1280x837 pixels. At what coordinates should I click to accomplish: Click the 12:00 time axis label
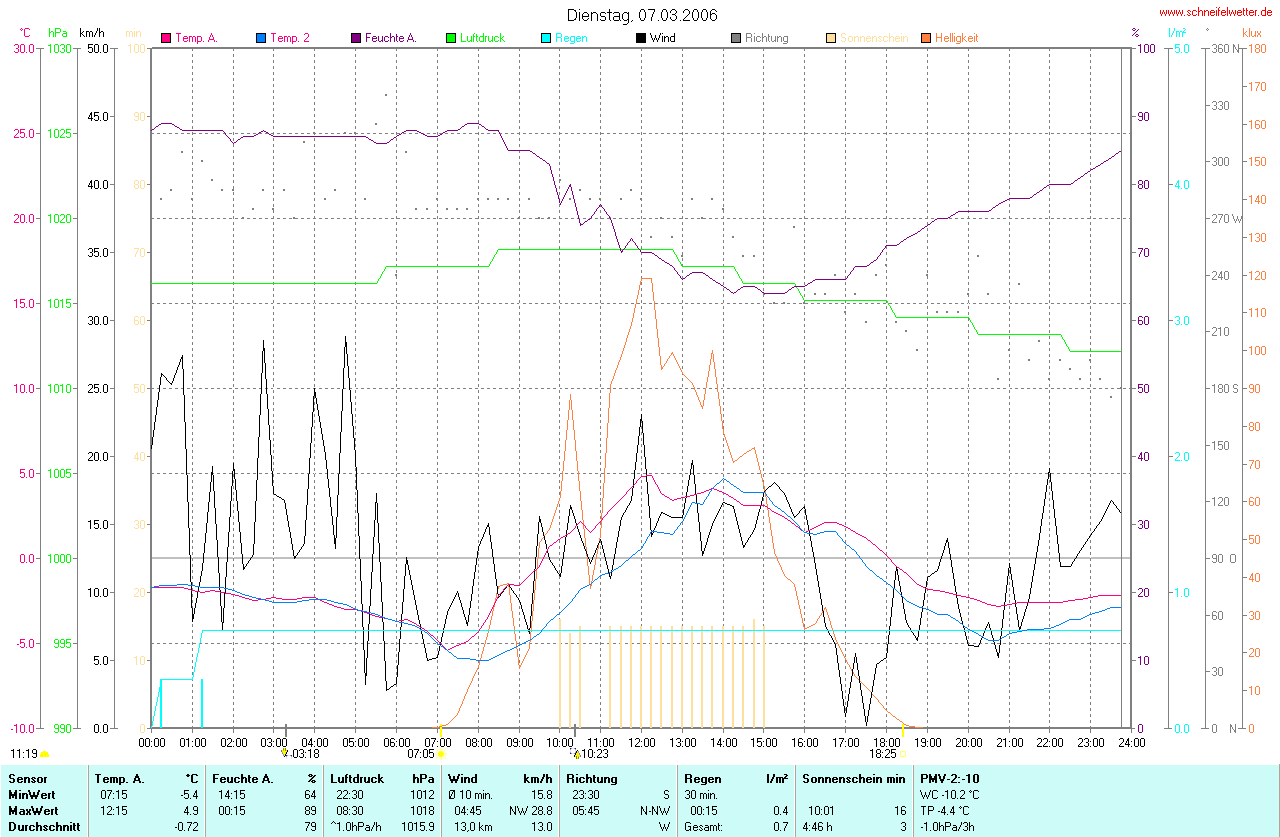coord(641,742)
